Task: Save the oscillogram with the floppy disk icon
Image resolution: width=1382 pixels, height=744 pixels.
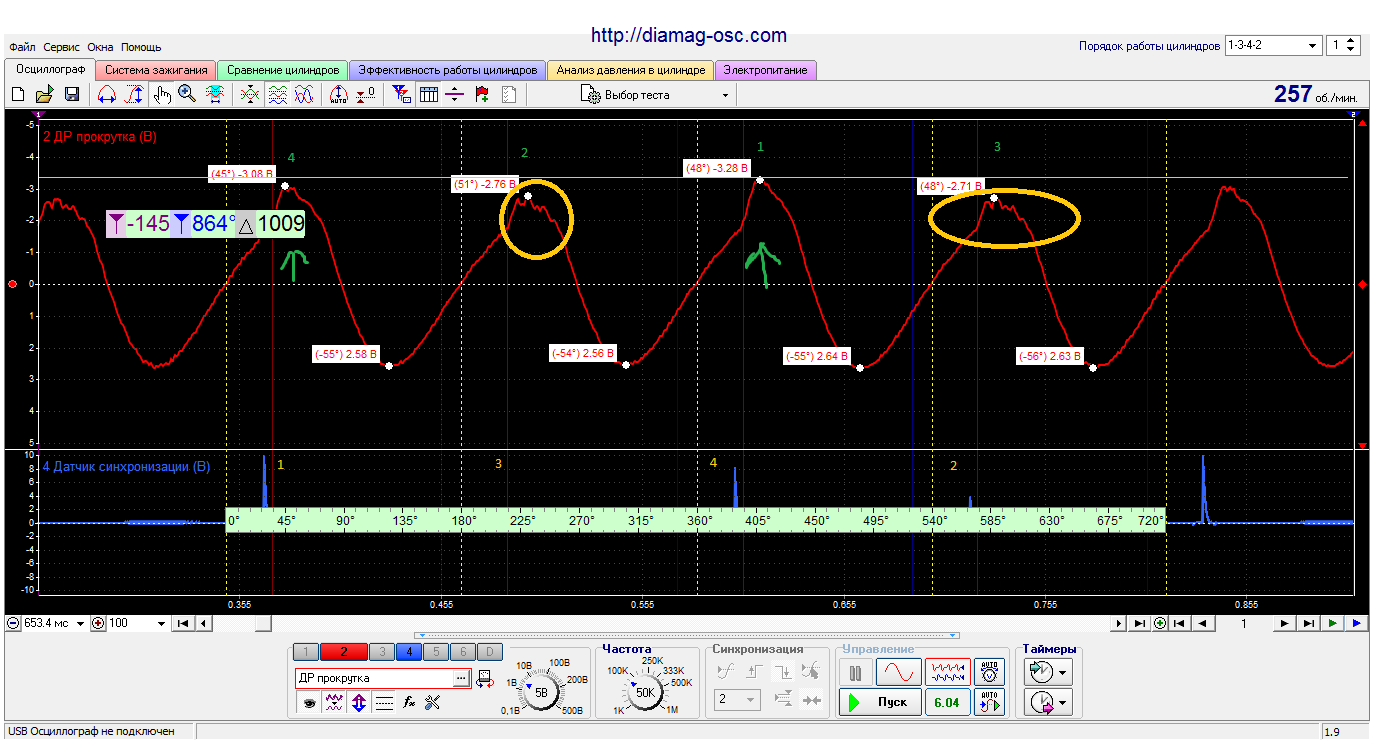Action: 72,95
